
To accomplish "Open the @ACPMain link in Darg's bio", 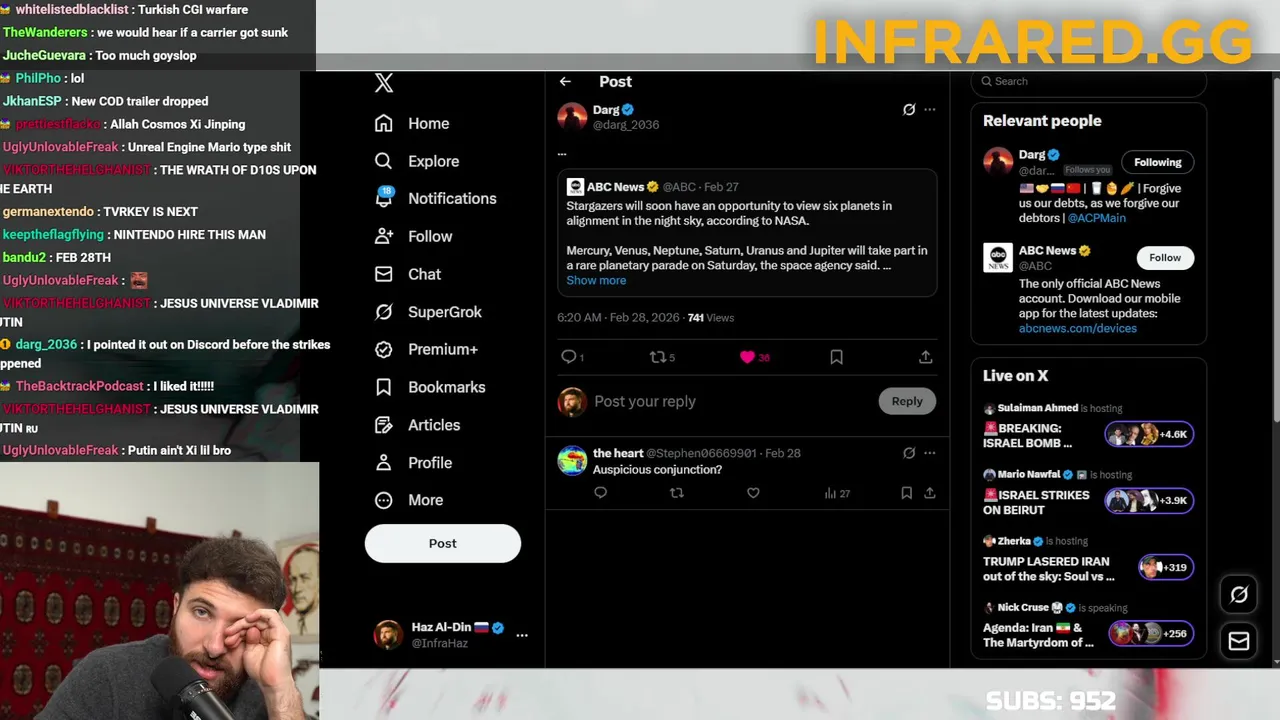I will (x=1096, y=217).
